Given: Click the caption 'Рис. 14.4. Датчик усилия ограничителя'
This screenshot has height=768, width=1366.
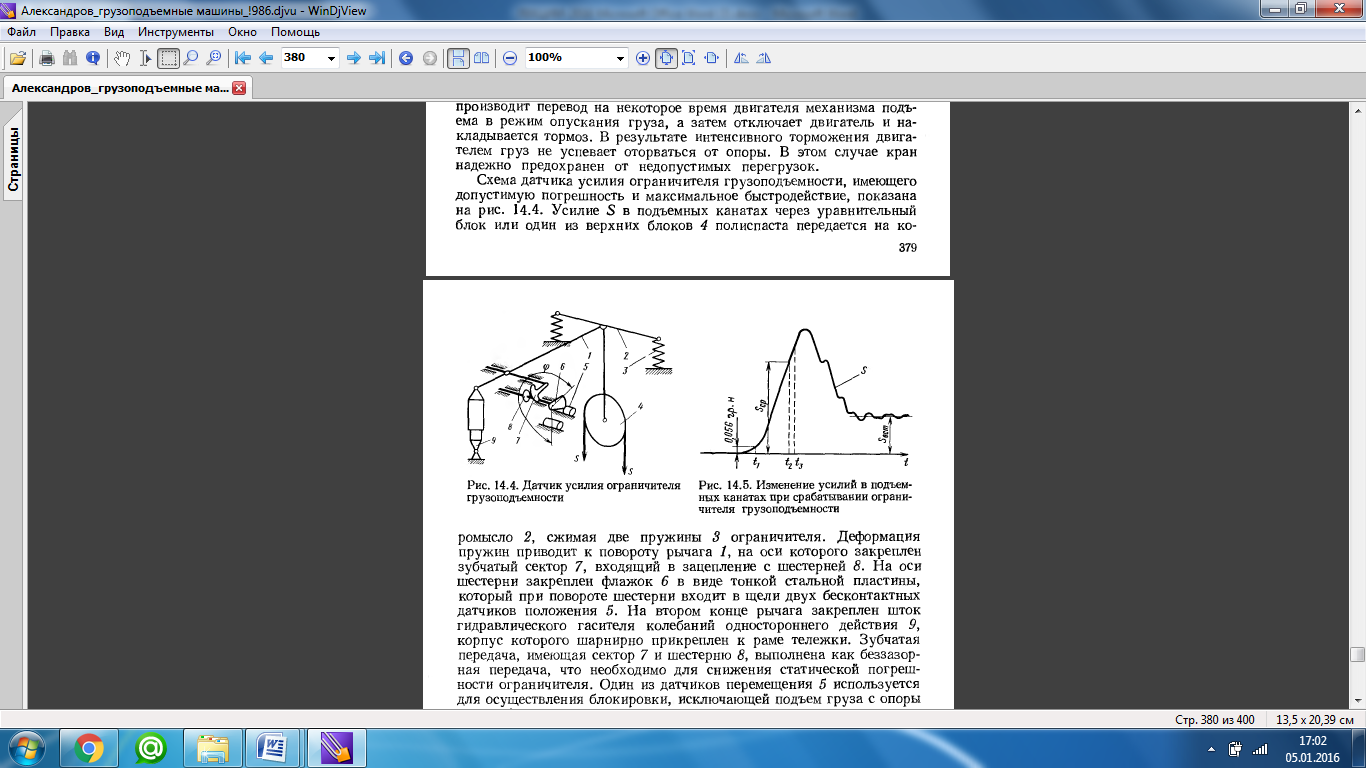Looking at the screenshot, I should pyautogui.click(x=573, y=484).
